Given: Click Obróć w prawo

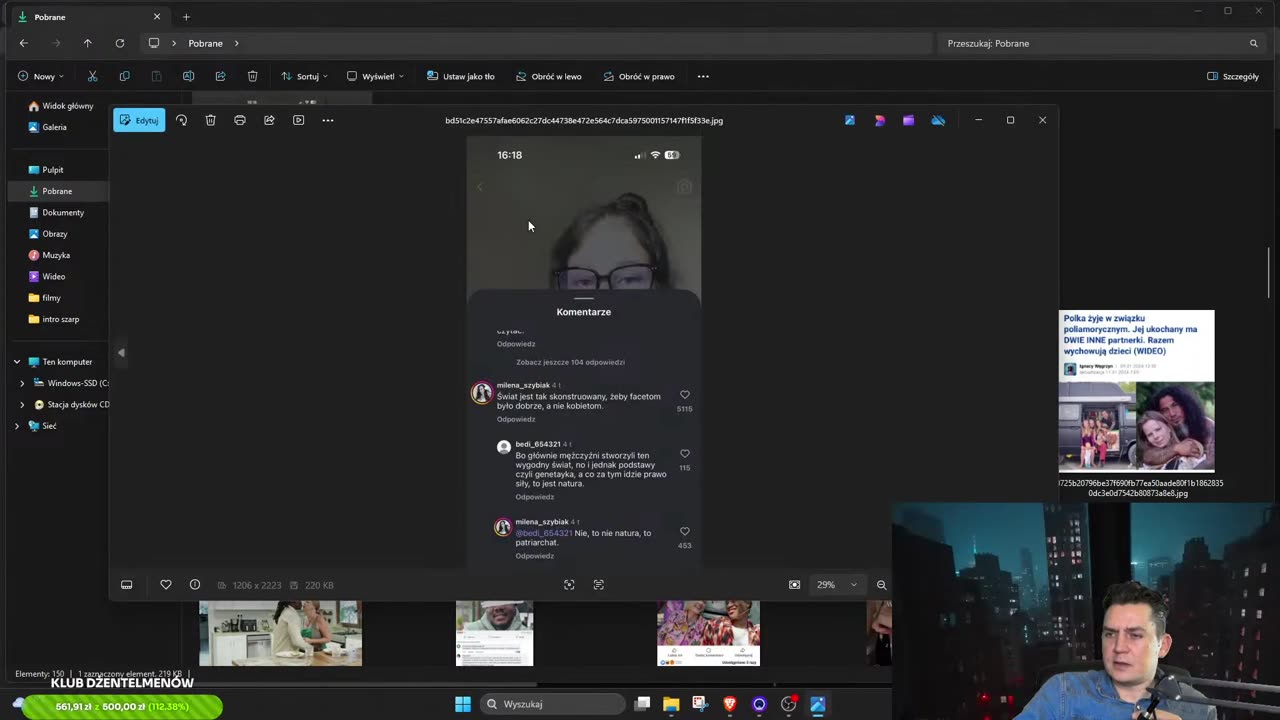Looking at the screenshot, I should coord(639,76).
